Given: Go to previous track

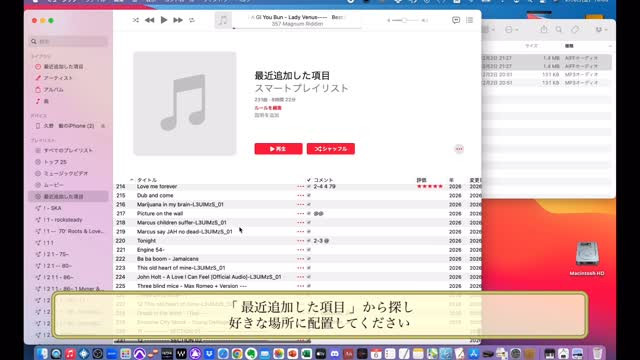Looking at the screenshot, I should point(149,20).
